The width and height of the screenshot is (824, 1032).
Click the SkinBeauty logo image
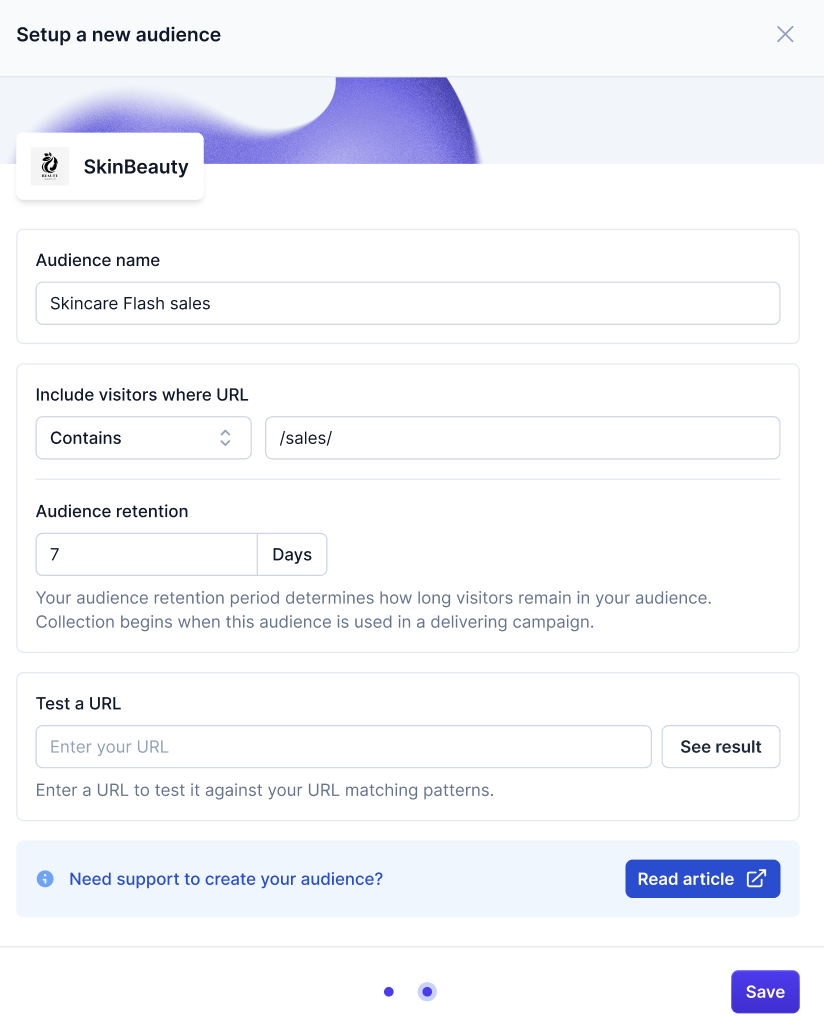click(50, 167)
